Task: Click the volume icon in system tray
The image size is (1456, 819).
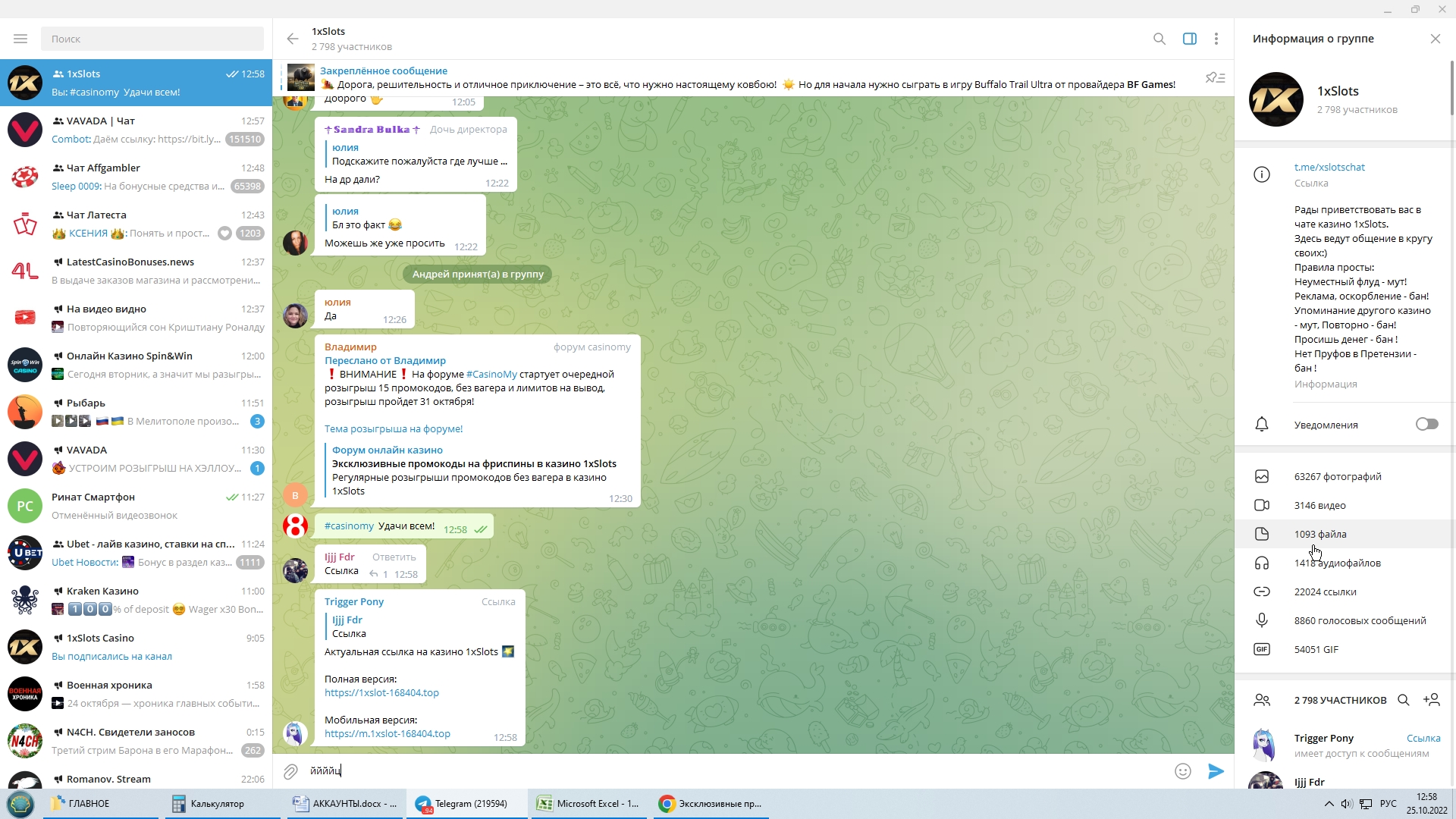Action: point(1346,804)
